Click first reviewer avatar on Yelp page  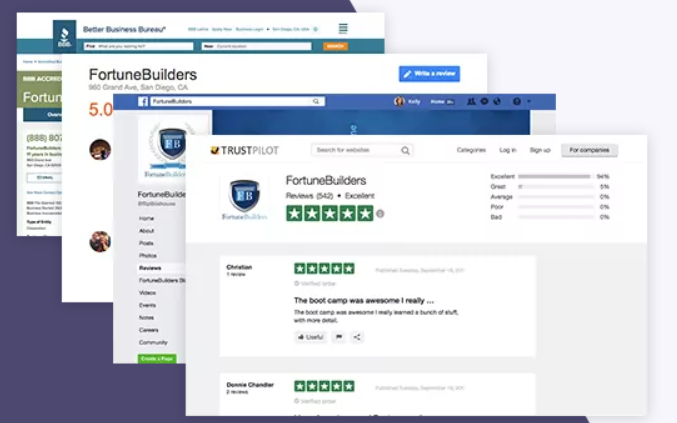coord(100,149)
